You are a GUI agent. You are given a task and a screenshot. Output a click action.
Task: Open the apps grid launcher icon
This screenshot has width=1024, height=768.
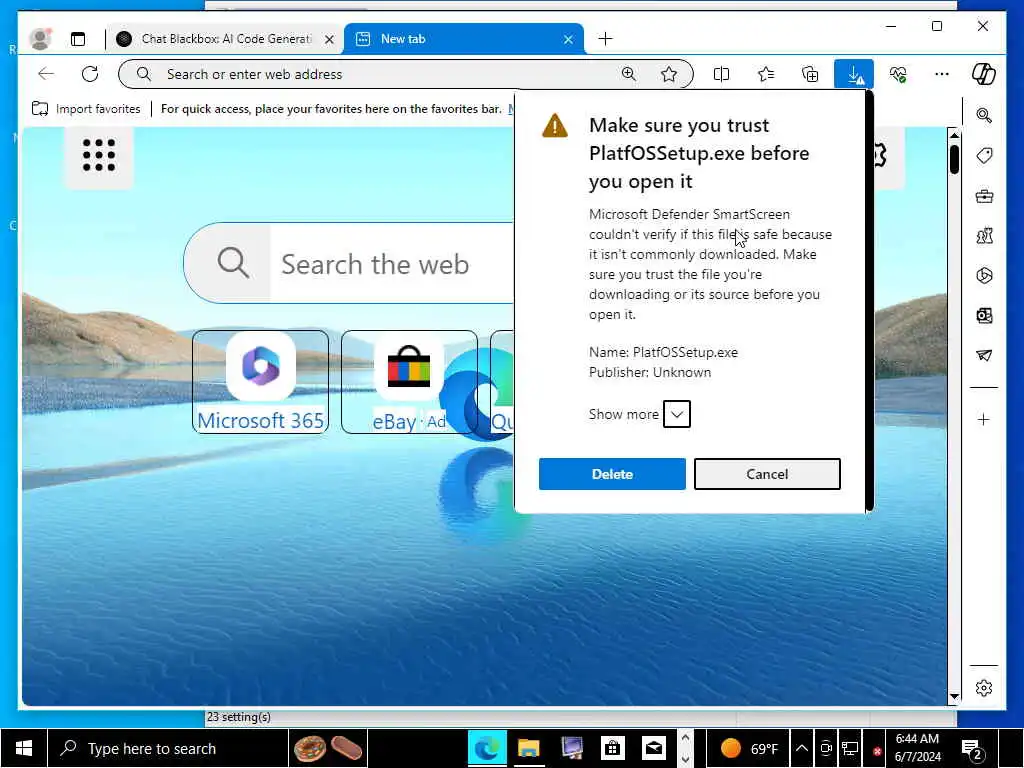point(99,155)
